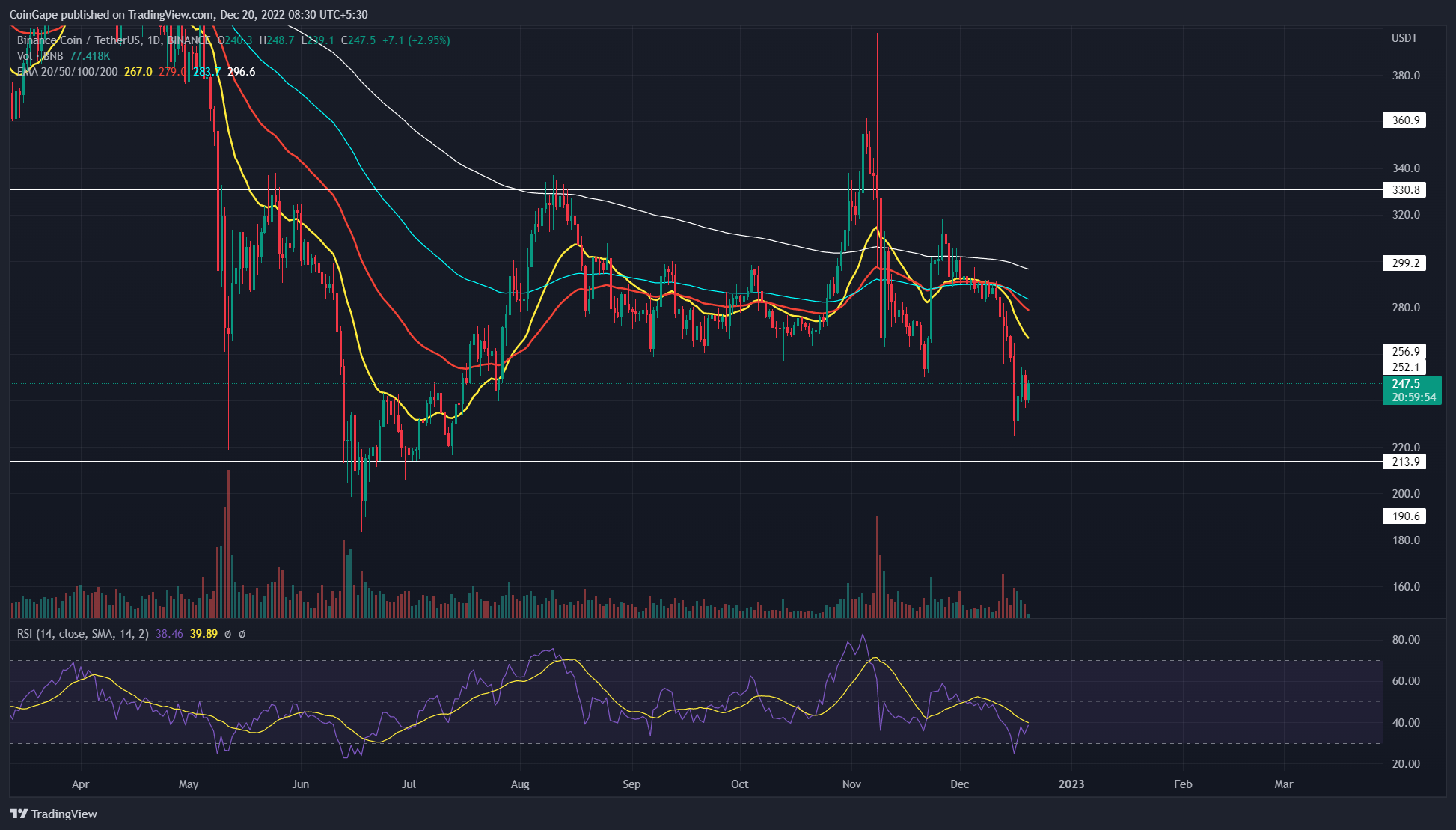
Task: Click the Binance Coin / TetherUS symbol title
Action: pos(79,40)
